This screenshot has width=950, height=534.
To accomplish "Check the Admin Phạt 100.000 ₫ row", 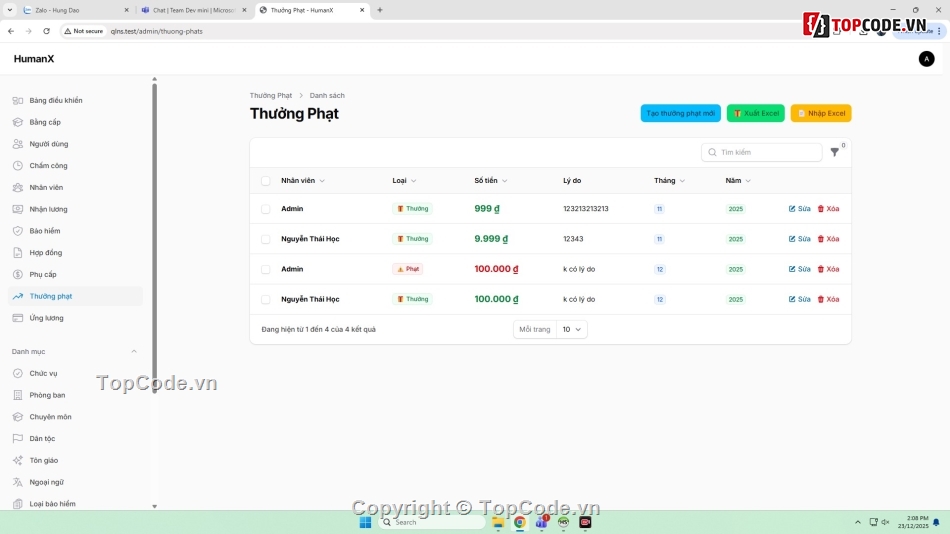I will click(x=265, y=269).
